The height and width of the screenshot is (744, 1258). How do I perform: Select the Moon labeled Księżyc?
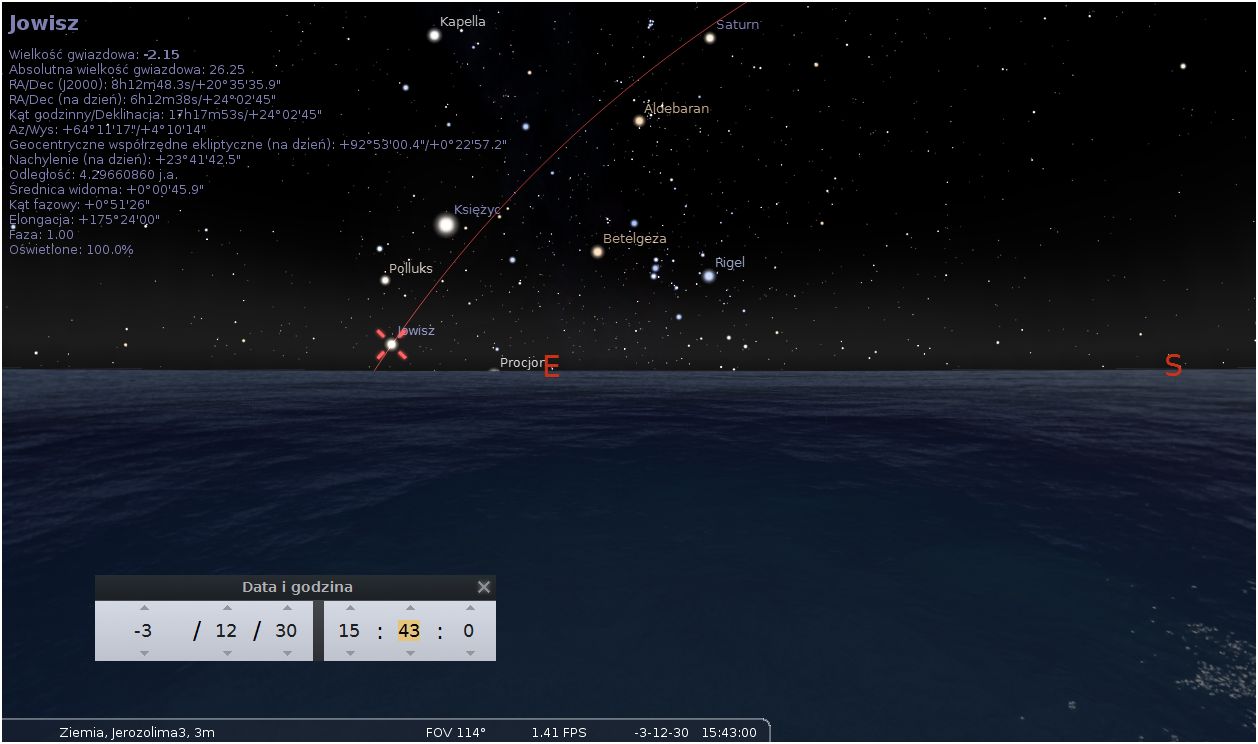point(446,225)
